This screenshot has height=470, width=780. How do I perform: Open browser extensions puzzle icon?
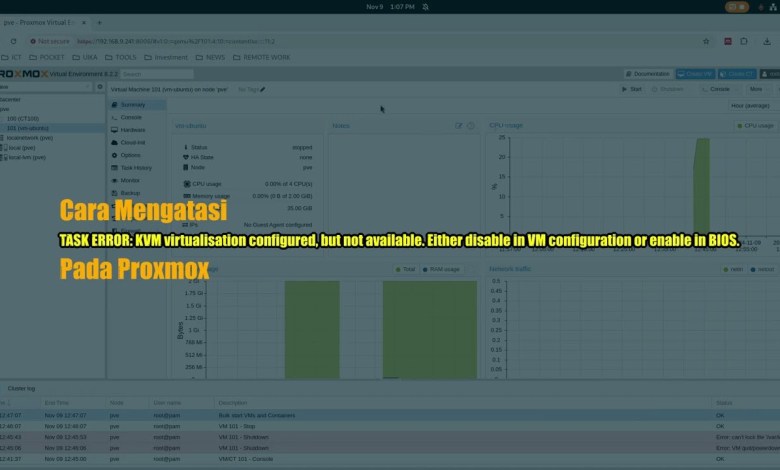click(x=744, y=41)
